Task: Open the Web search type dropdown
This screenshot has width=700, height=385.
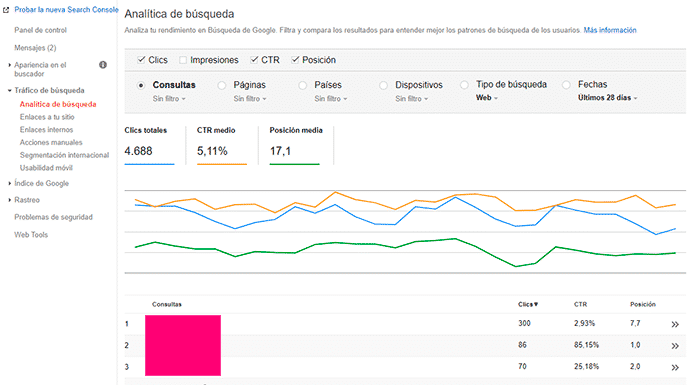Action: tap(487, 97)
